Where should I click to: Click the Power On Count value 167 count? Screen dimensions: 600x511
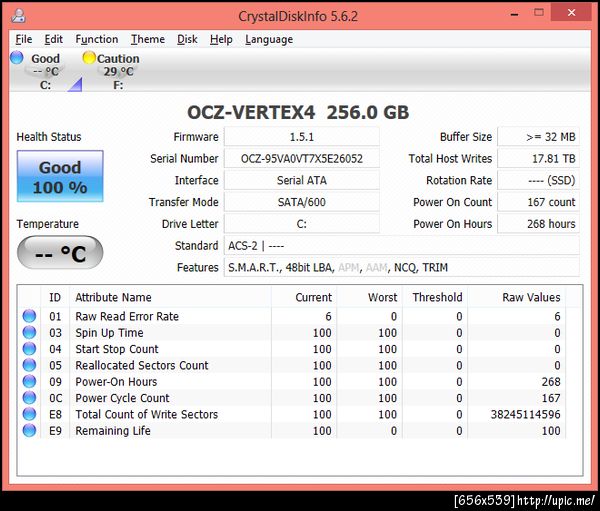point(538,202)
